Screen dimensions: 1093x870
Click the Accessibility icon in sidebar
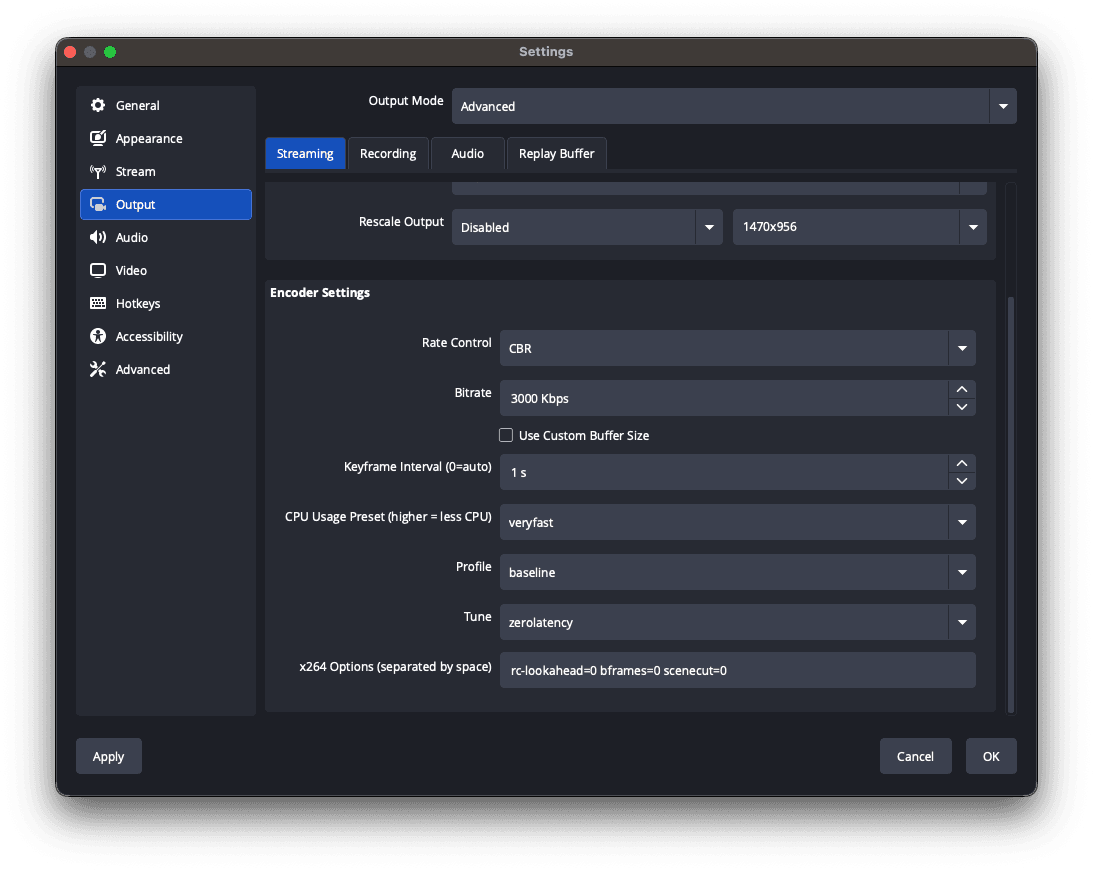point(98,337)
